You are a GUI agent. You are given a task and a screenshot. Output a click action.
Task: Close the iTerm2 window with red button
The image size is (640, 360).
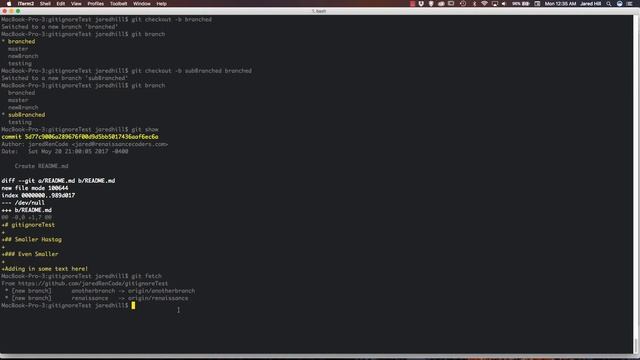[5, 11]
